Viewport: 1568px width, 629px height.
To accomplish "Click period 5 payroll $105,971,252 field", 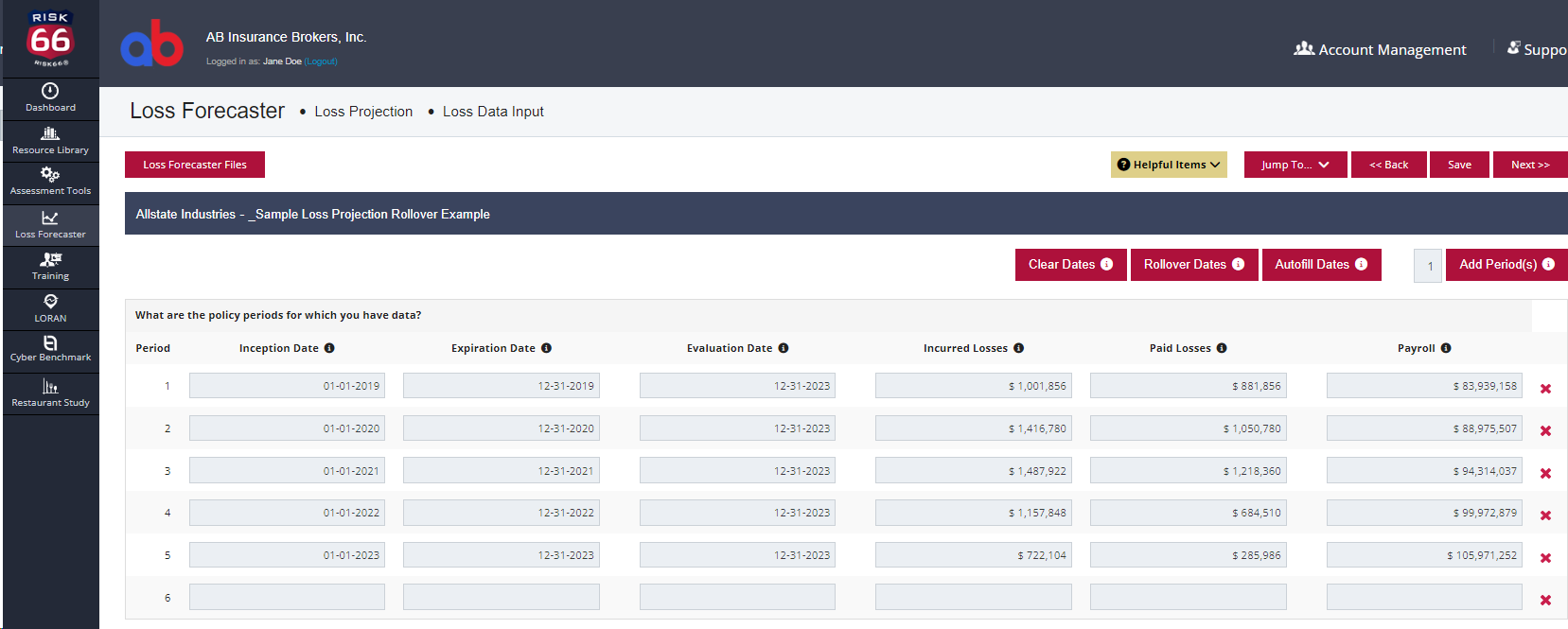I will click(x=1424, y=555).
